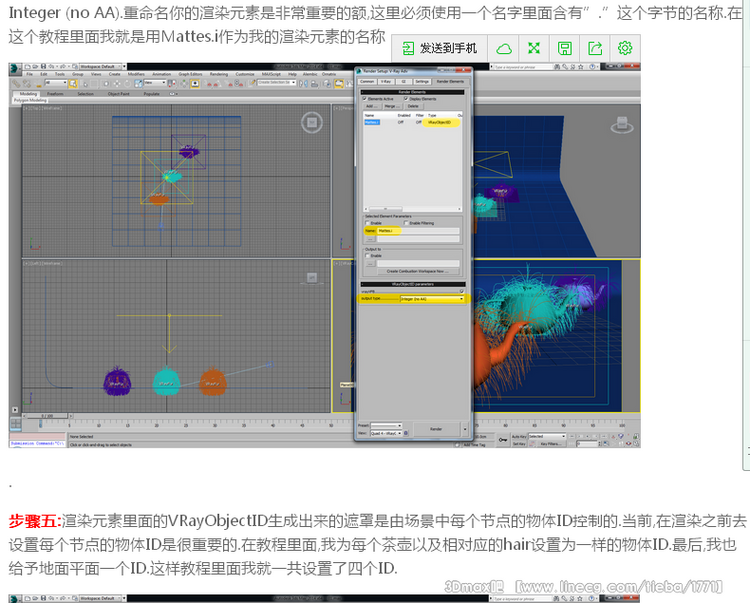
Task: Click the Merge button in Render Elements
Action: (x=391, y=106)
